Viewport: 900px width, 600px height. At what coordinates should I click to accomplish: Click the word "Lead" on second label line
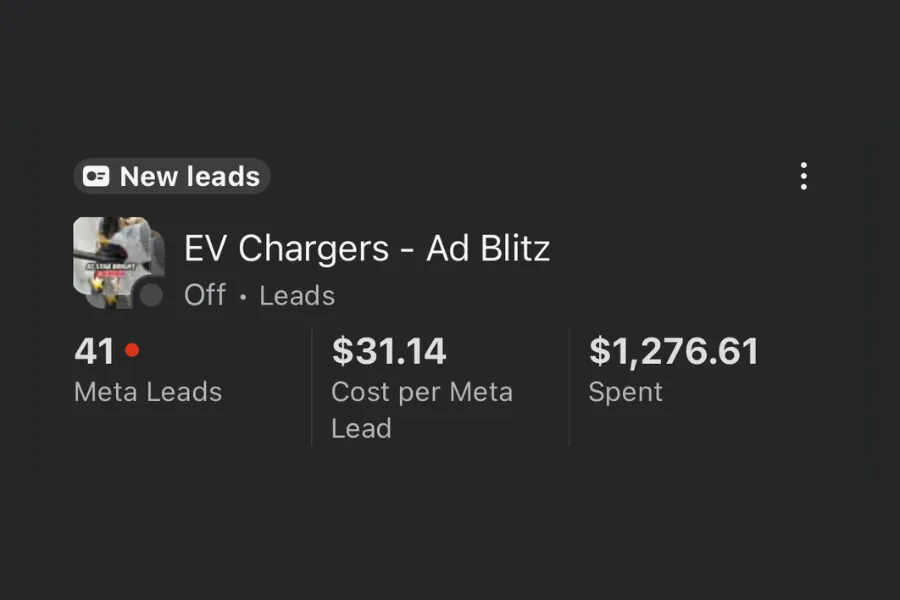point(361,428)
